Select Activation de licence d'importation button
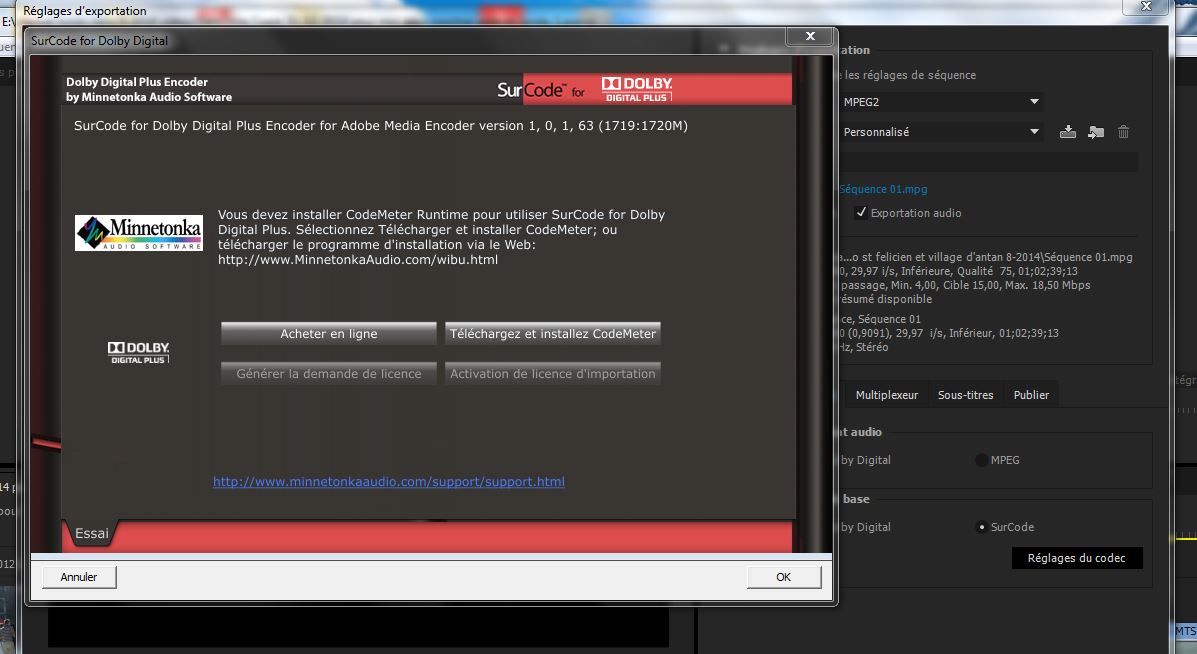1197x654 pixels. point(553,373)
